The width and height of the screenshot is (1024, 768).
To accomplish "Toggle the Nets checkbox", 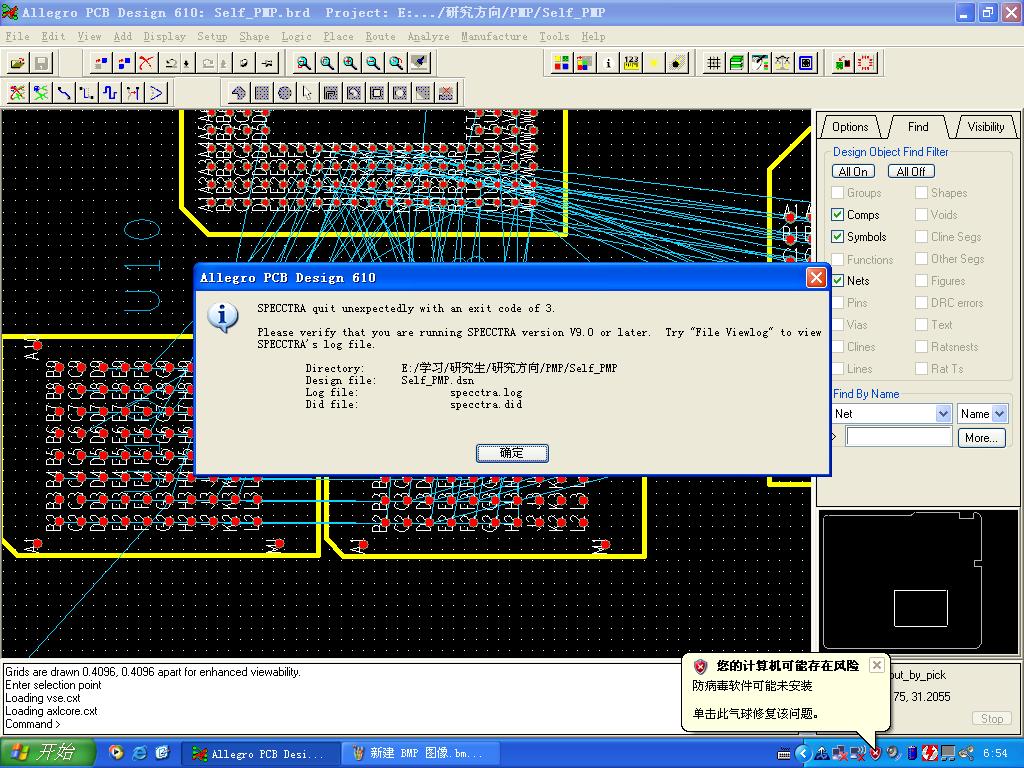I will click(838, 281).
